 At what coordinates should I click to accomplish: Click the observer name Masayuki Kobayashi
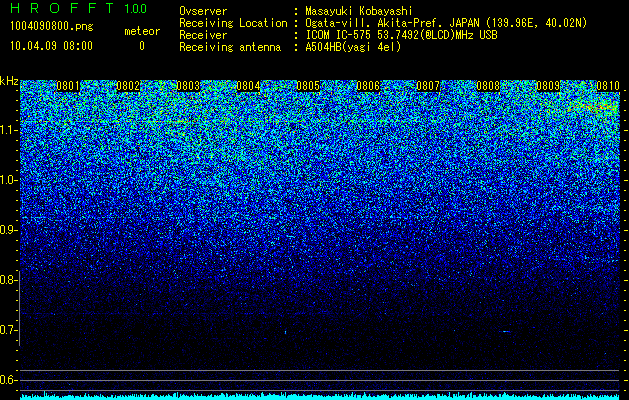pos(359,11)
